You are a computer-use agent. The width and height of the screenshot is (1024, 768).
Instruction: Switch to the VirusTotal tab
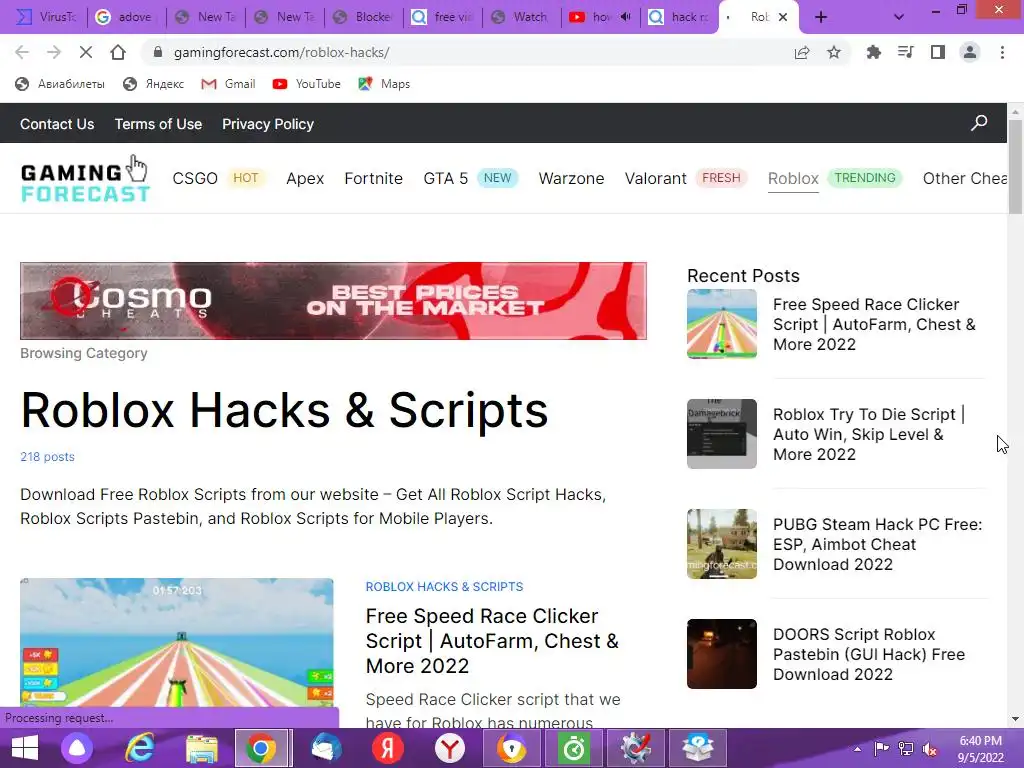[x=46, y=17]
